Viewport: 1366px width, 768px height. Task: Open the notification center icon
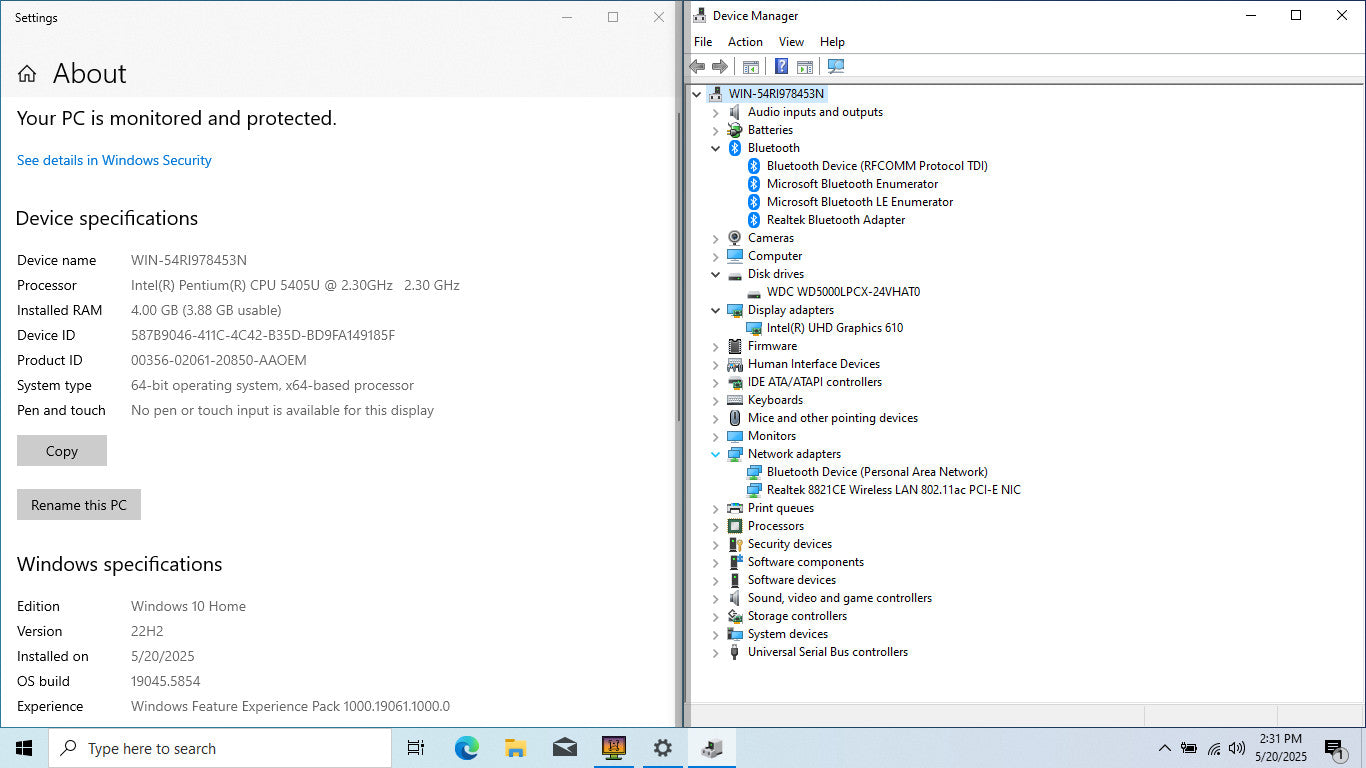[1333, 748]
